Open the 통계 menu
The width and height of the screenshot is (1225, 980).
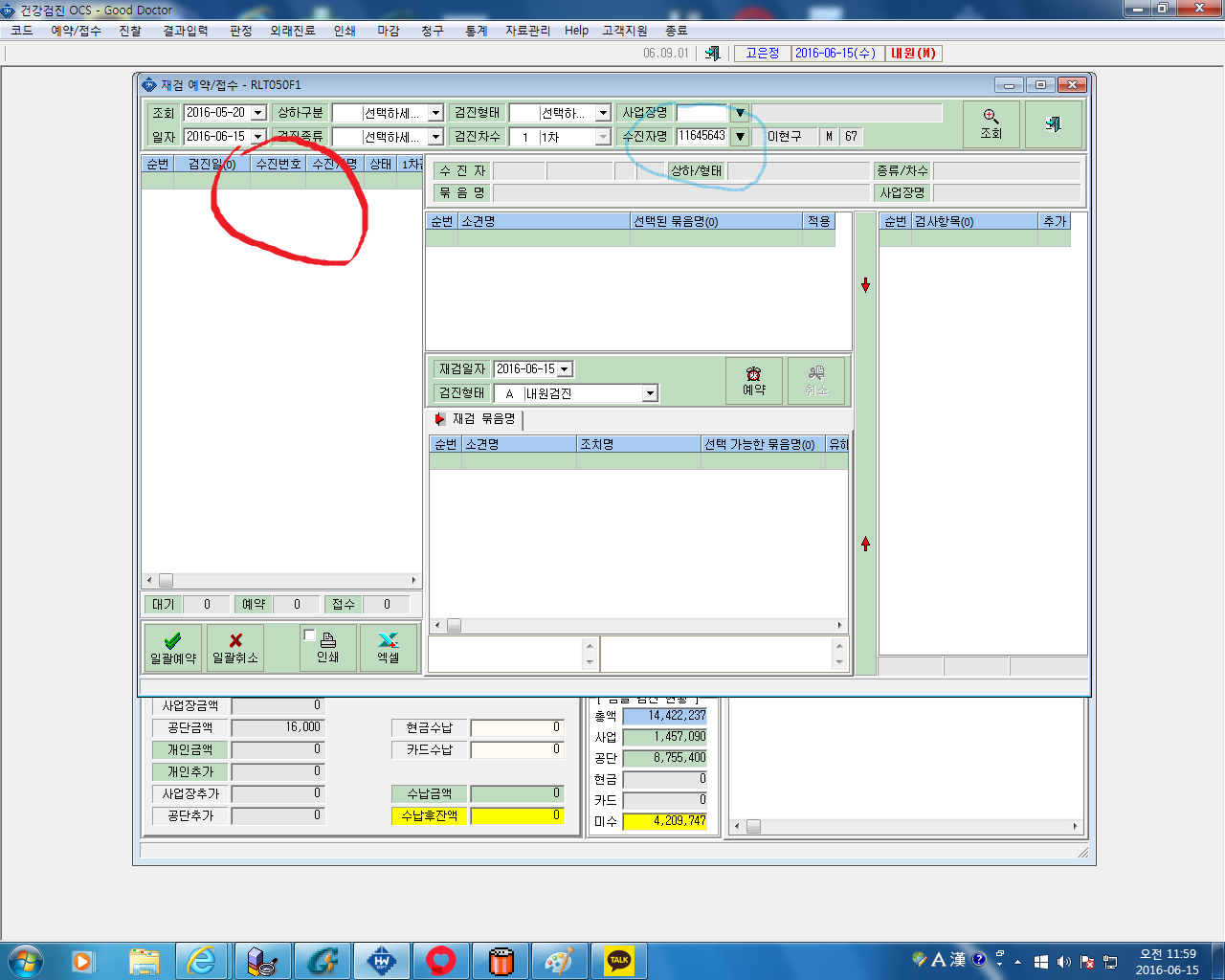point(476,31)
